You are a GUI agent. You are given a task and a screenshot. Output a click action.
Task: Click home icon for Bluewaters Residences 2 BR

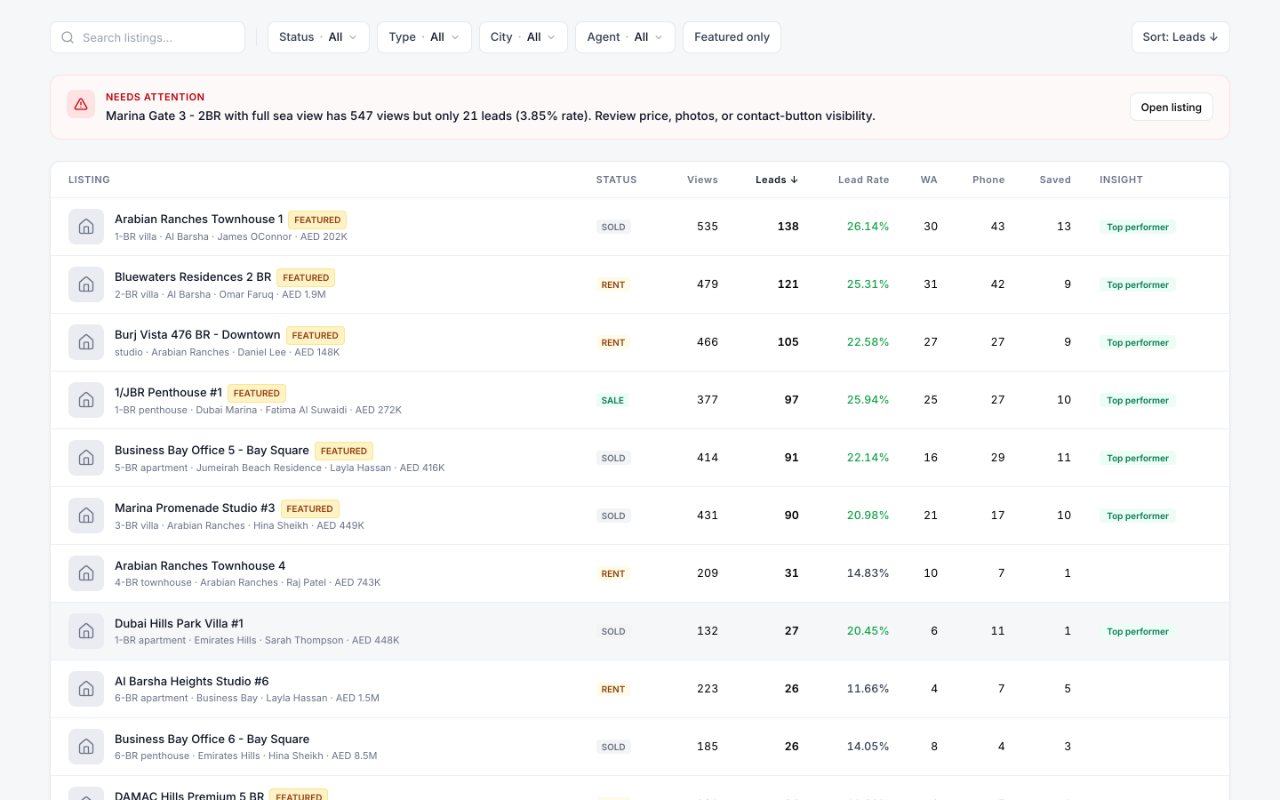[x=86, y=285]
